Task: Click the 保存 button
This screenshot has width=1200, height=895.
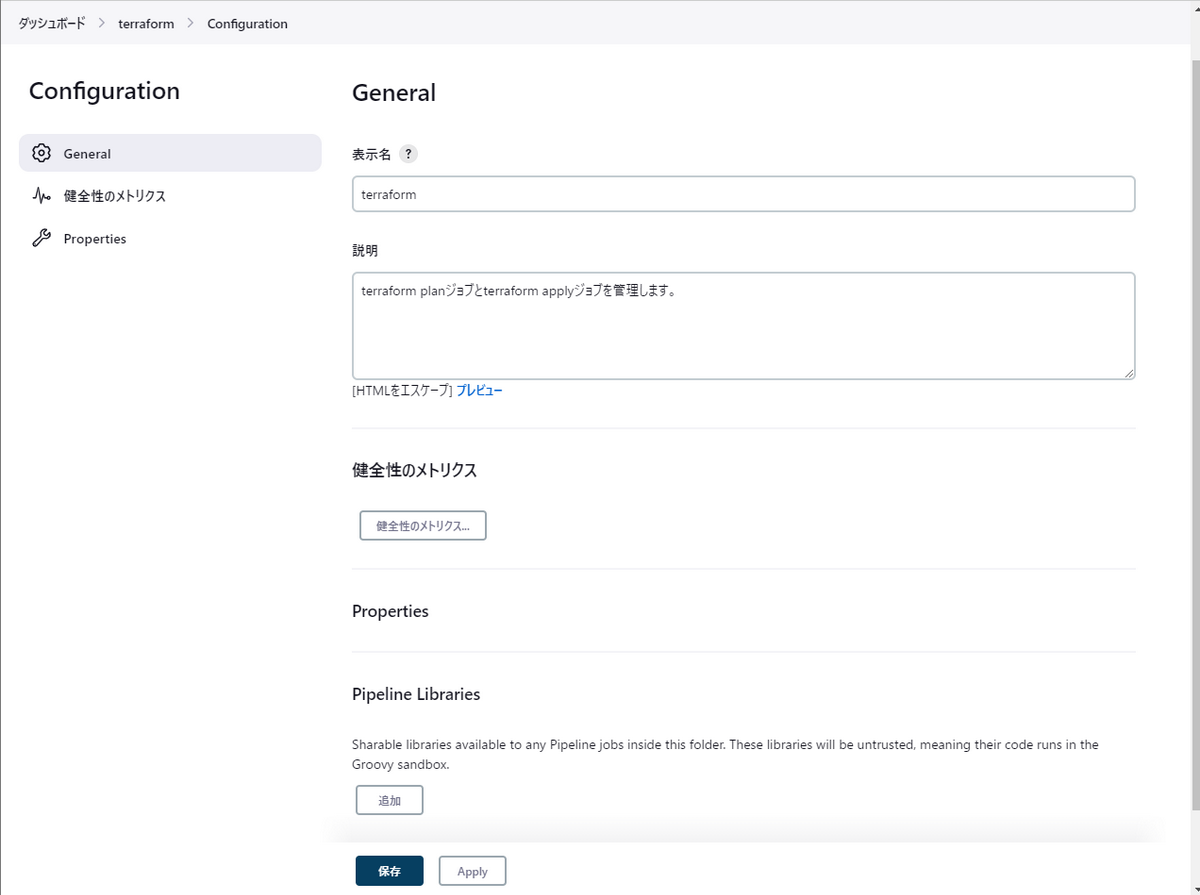Action: tap(389, 871)
